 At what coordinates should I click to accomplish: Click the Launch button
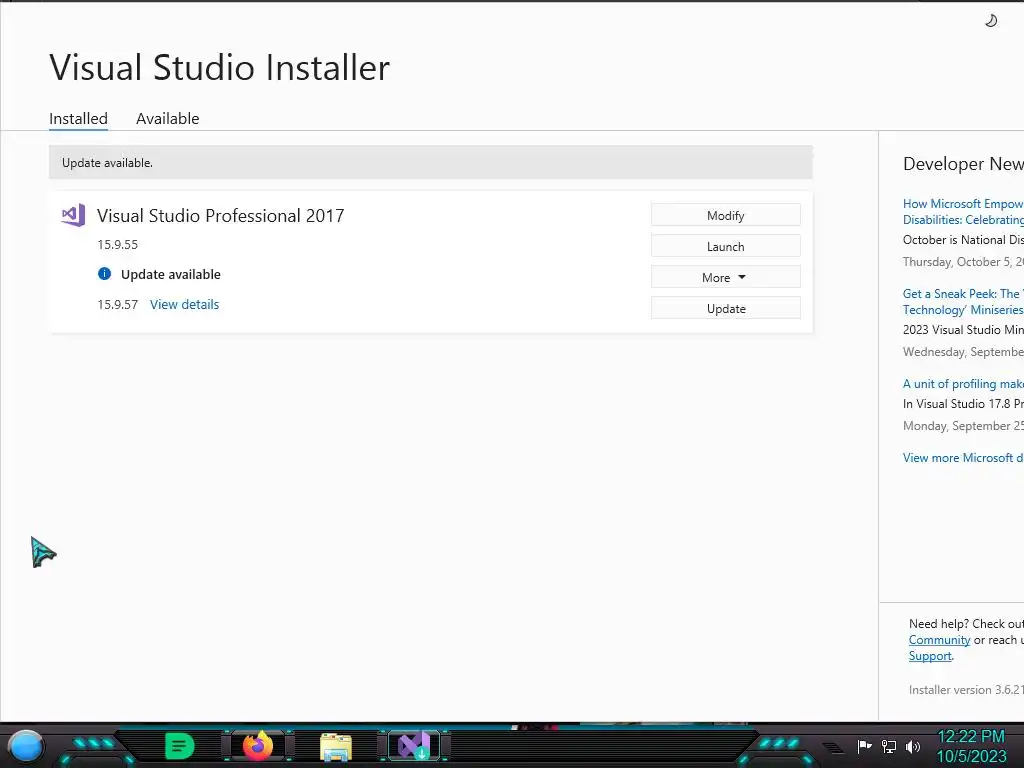point(726,246)
